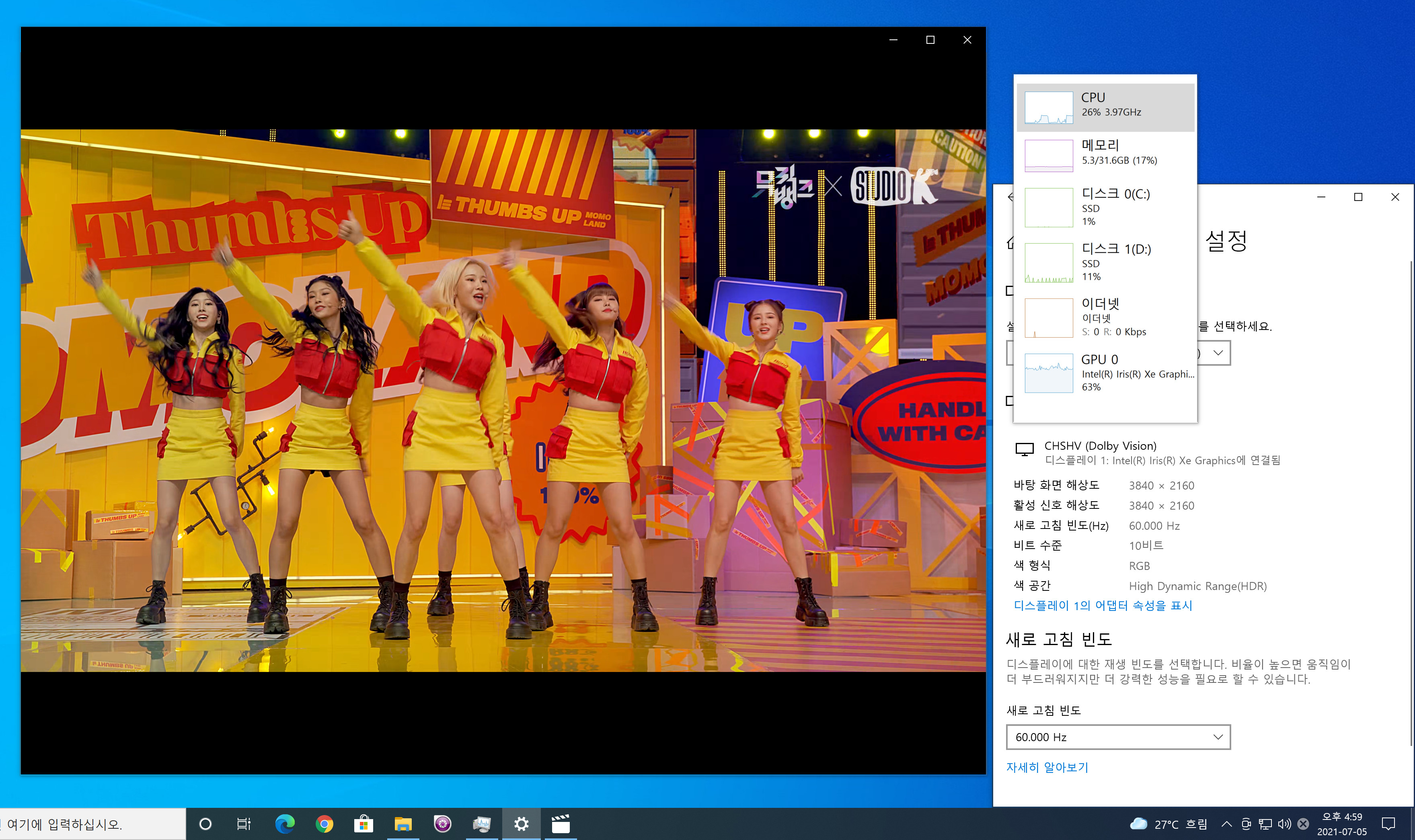Expand the 60.000 Hz refresh rate dropdown

coord(1118,737)
